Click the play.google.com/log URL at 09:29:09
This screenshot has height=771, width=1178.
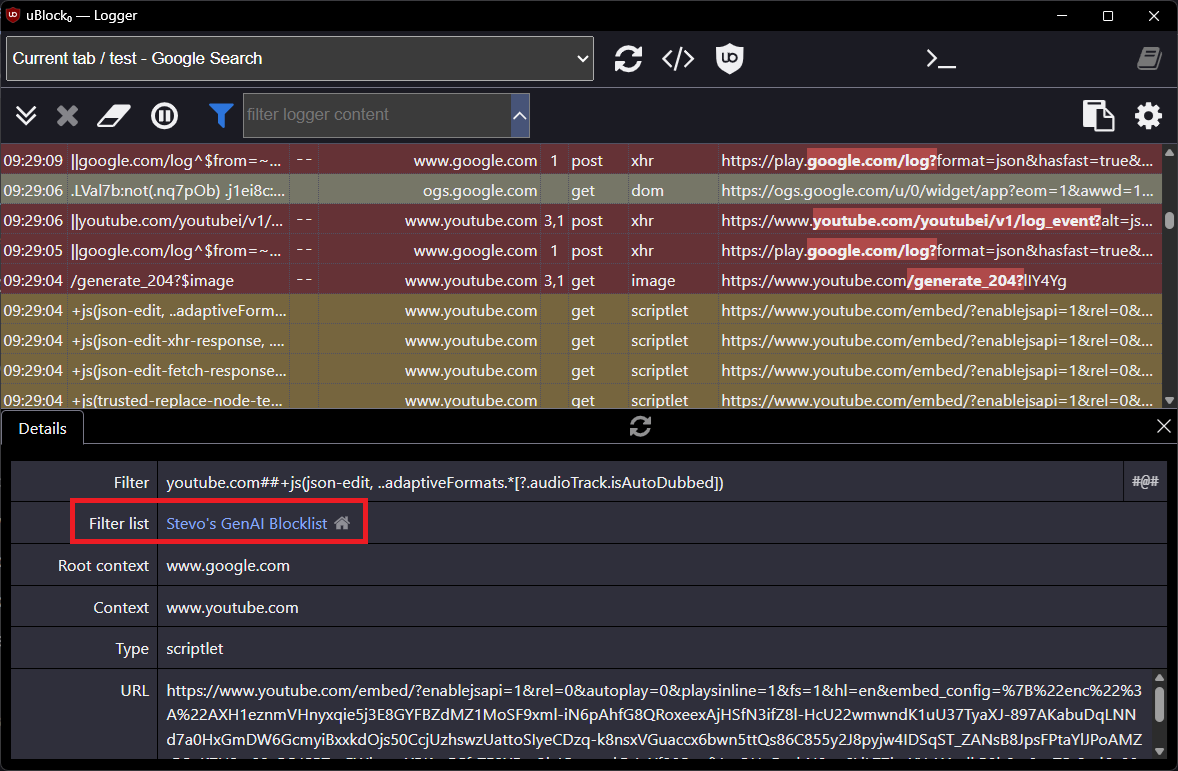(x=937, y=160)
